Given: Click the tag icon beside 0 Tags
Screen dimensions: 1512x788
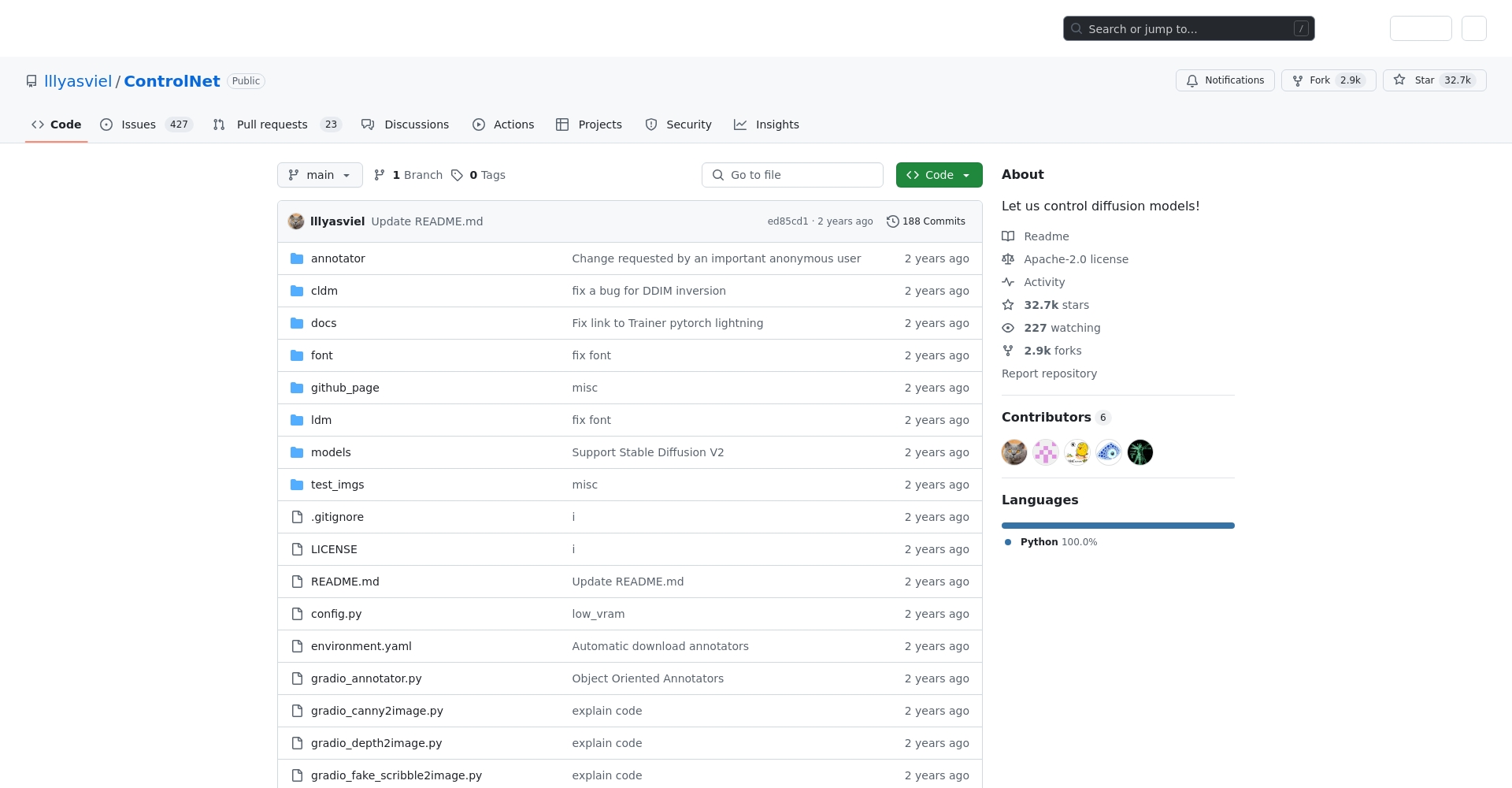Looking at the screenshot, I should click(457, 175).
